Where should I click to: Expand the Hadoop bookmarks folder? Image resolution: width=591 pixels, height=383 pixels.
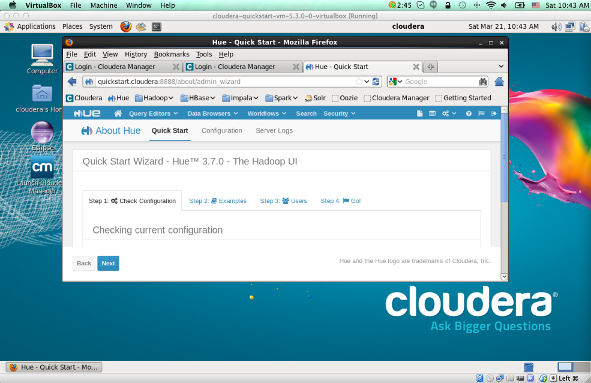[x=154, y=98]
